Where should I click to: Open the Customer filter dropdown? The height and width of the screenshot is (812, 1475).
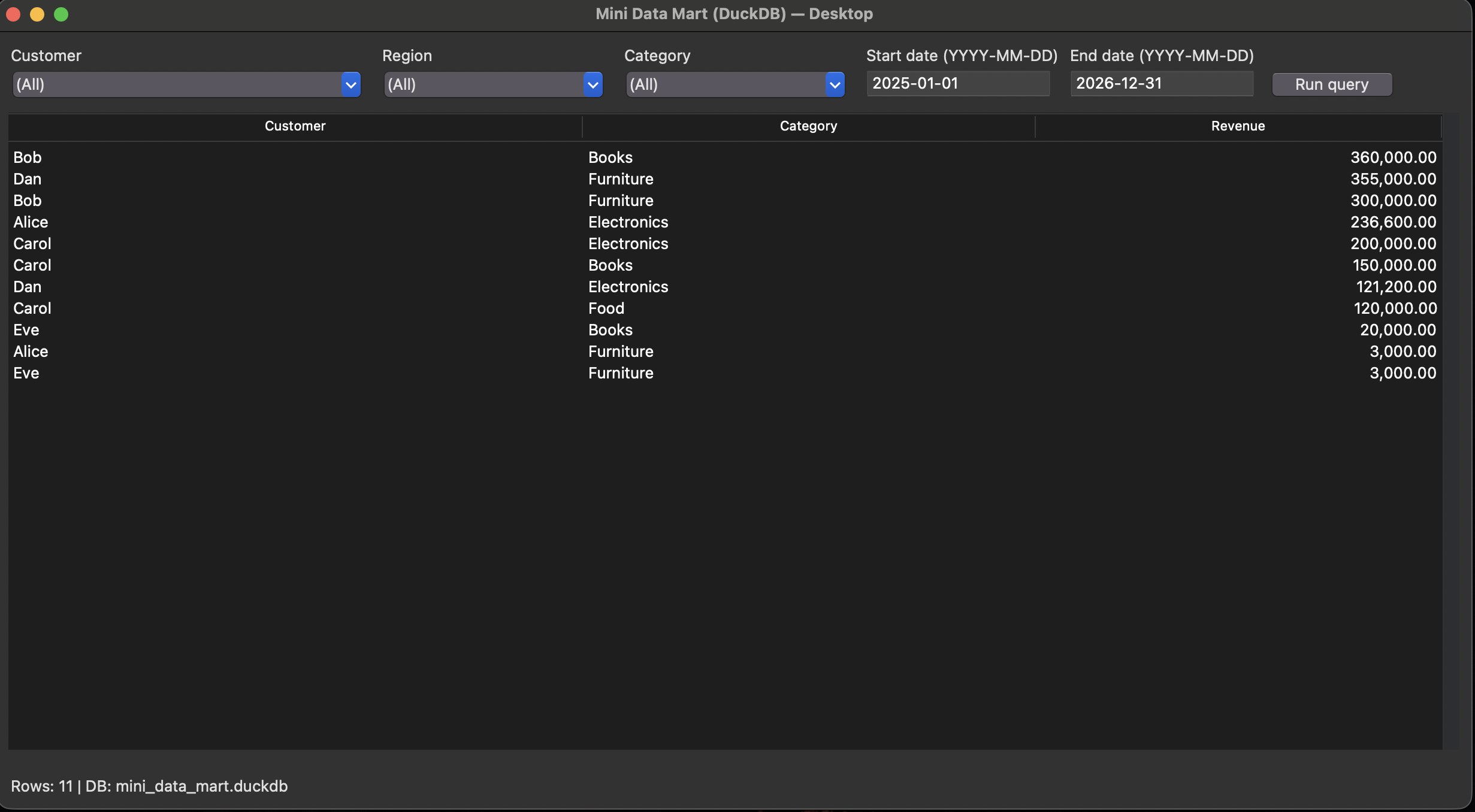[x=180, y=84]
